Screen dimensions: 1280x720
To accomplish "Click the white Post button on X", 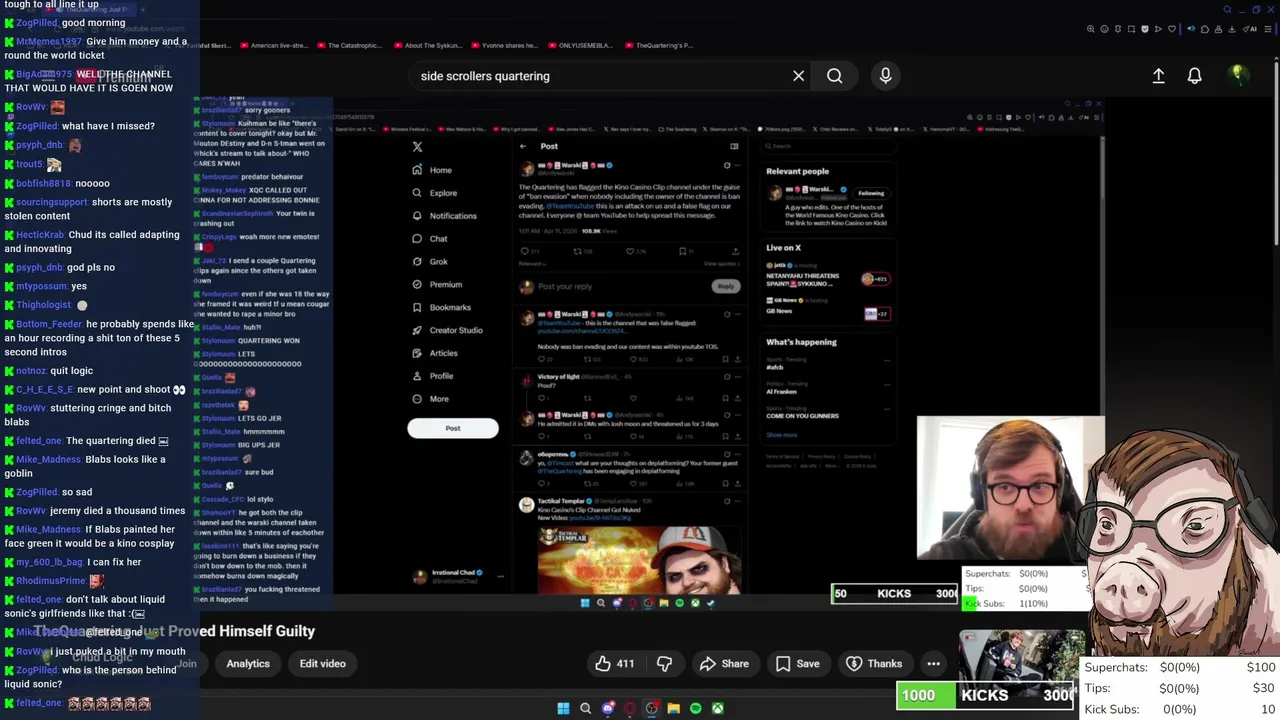I will coord(453,428).
